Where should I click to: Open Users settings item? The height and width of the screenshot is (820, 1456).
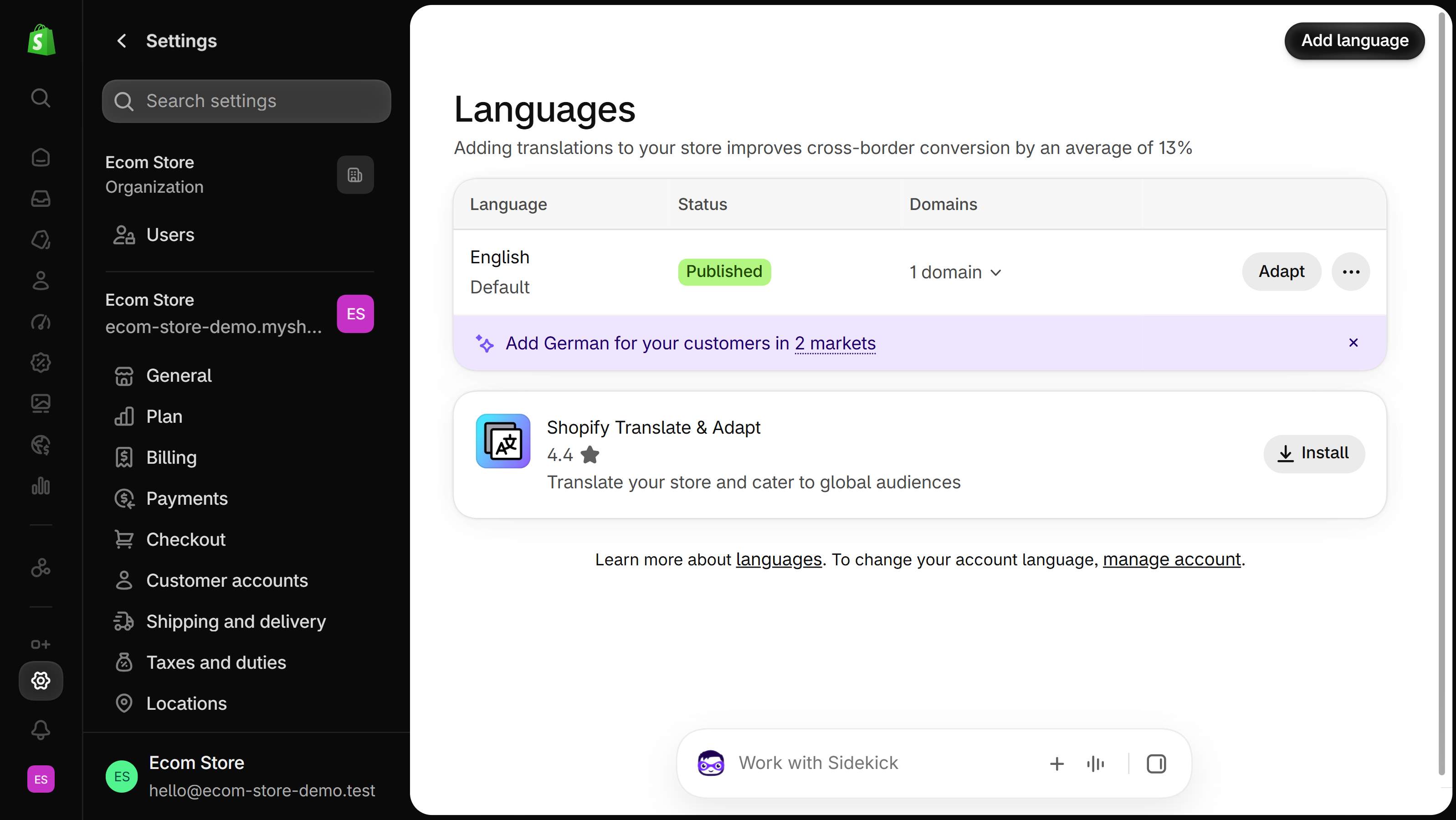239,235
